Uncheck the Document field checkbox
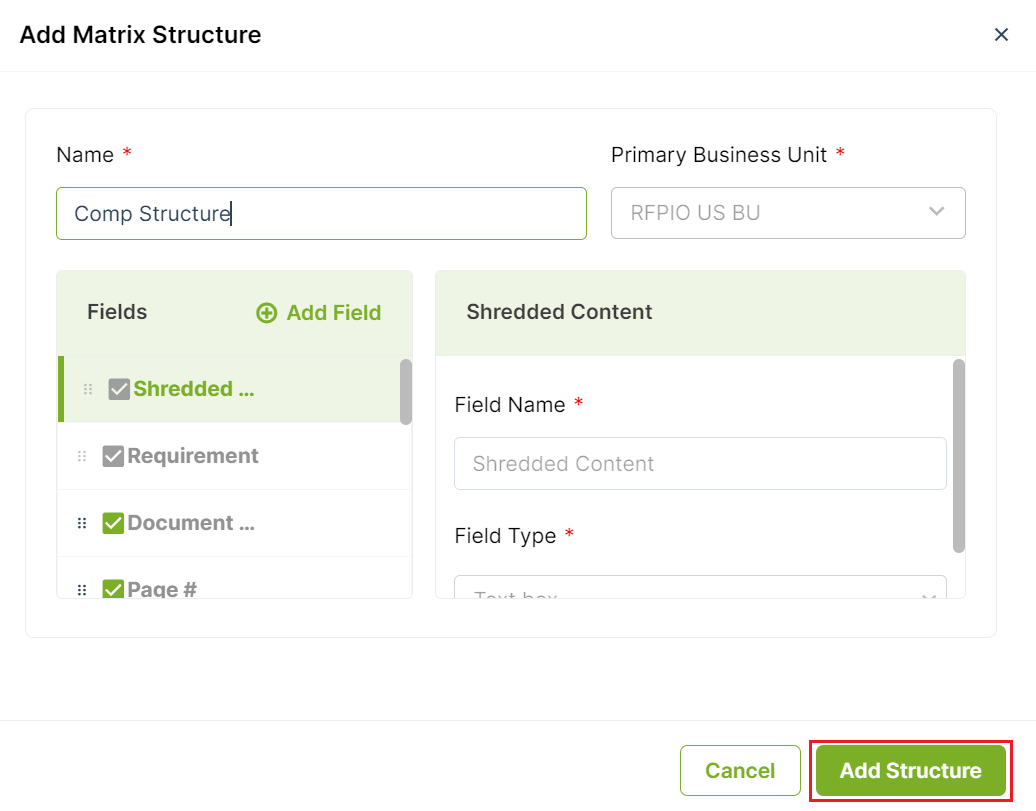 (113, 523)
